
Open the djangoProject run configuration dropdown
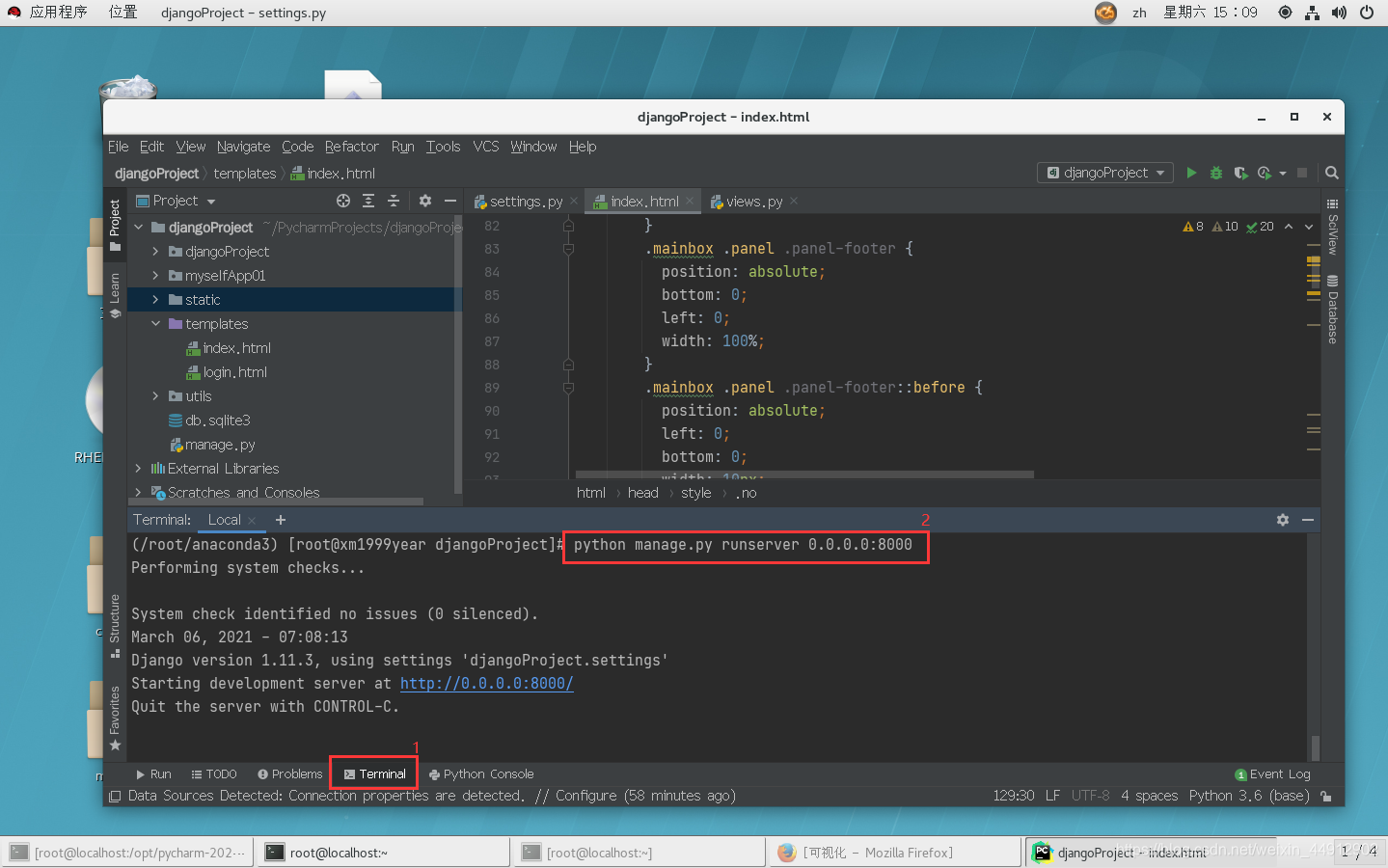[x=1105, y=173]
